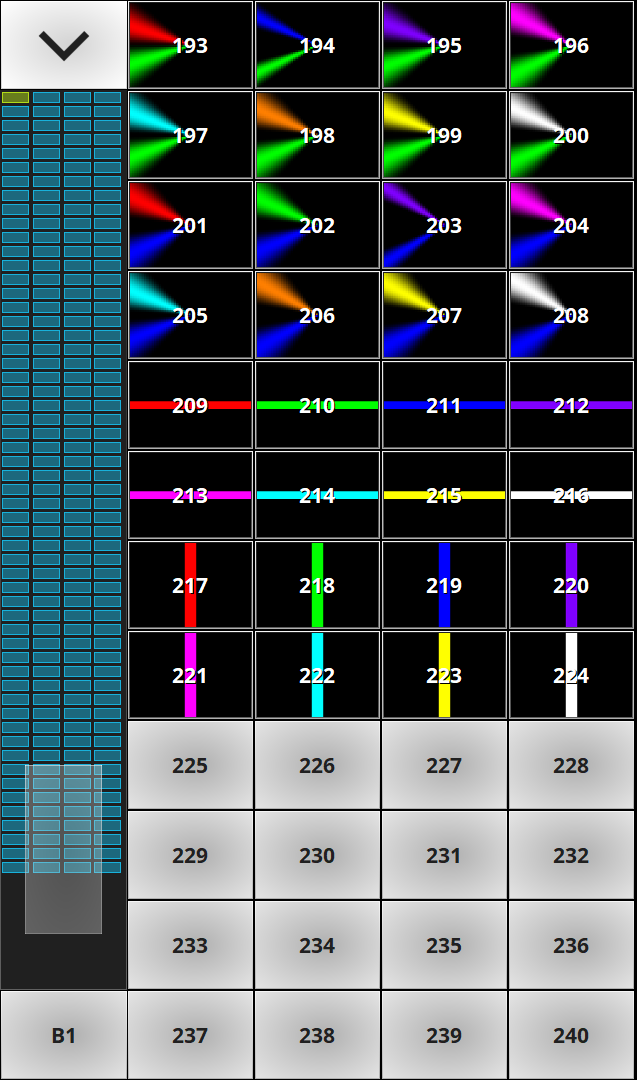Click the translucent scroll handle in page overview
Viewport: 637px width, 1080px height.
63,849
